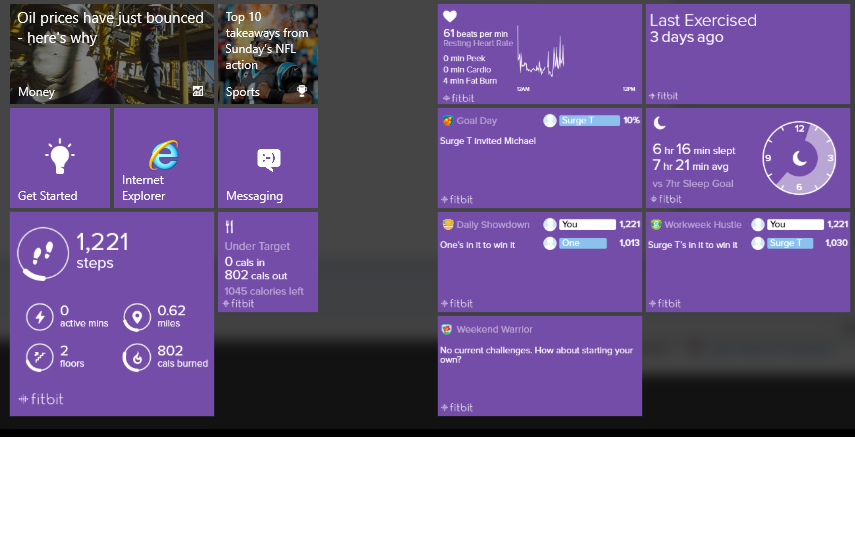Click the location pin miles icon
Image resolution: width=855 pixels, height=538 pixels.
pyautogui.click(x=137, y=317)
